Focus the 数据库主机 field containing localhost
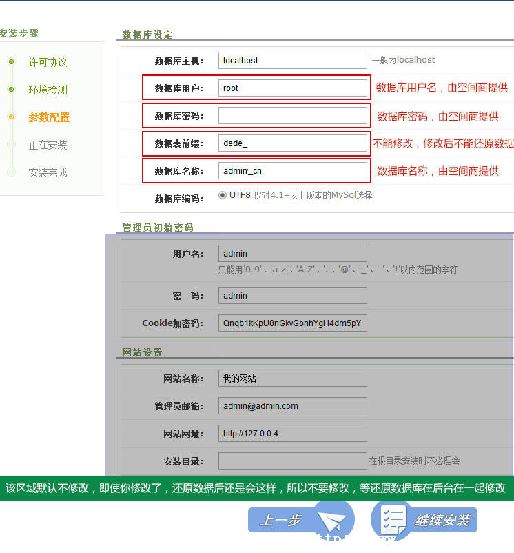514x553 pixels. point(292,60)
